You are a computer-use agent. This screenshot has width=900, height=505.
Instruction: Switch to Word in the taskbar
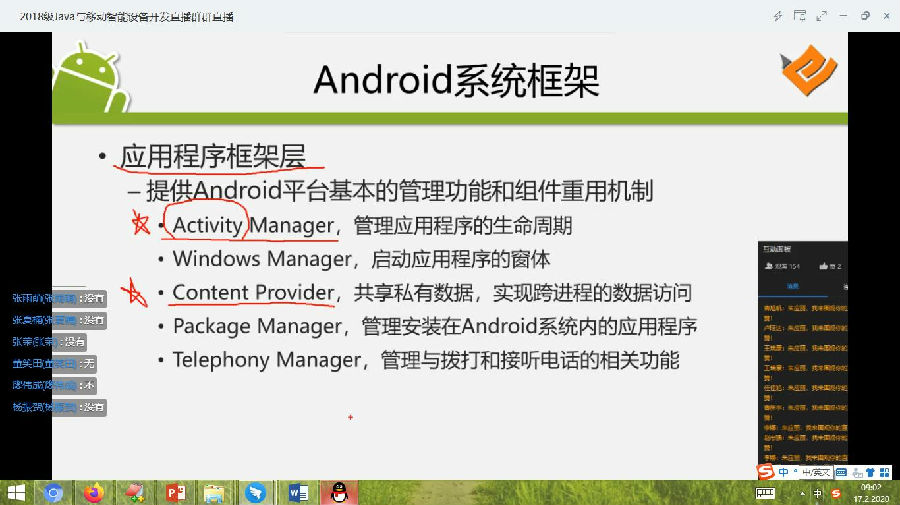coord(298,493)
